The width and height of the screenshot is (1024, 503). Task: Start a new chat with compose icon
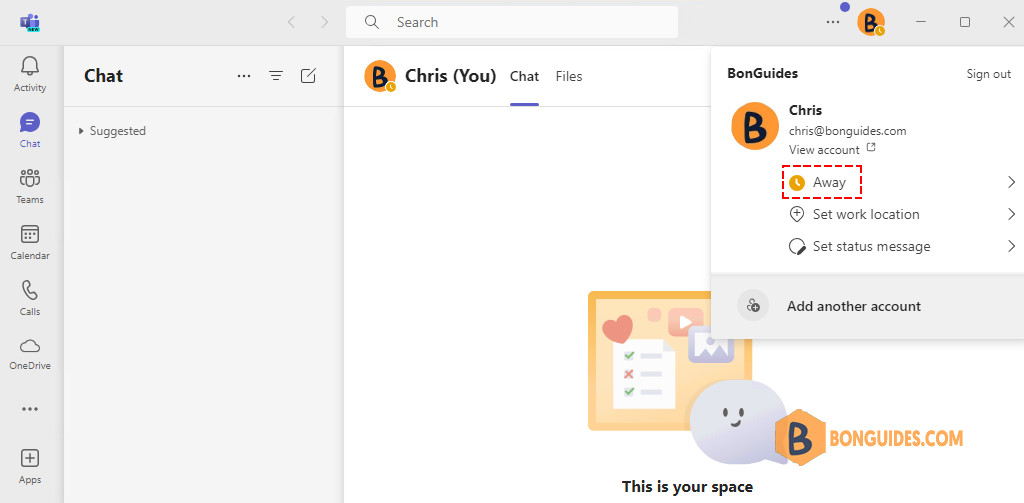(x=308, y=76)
